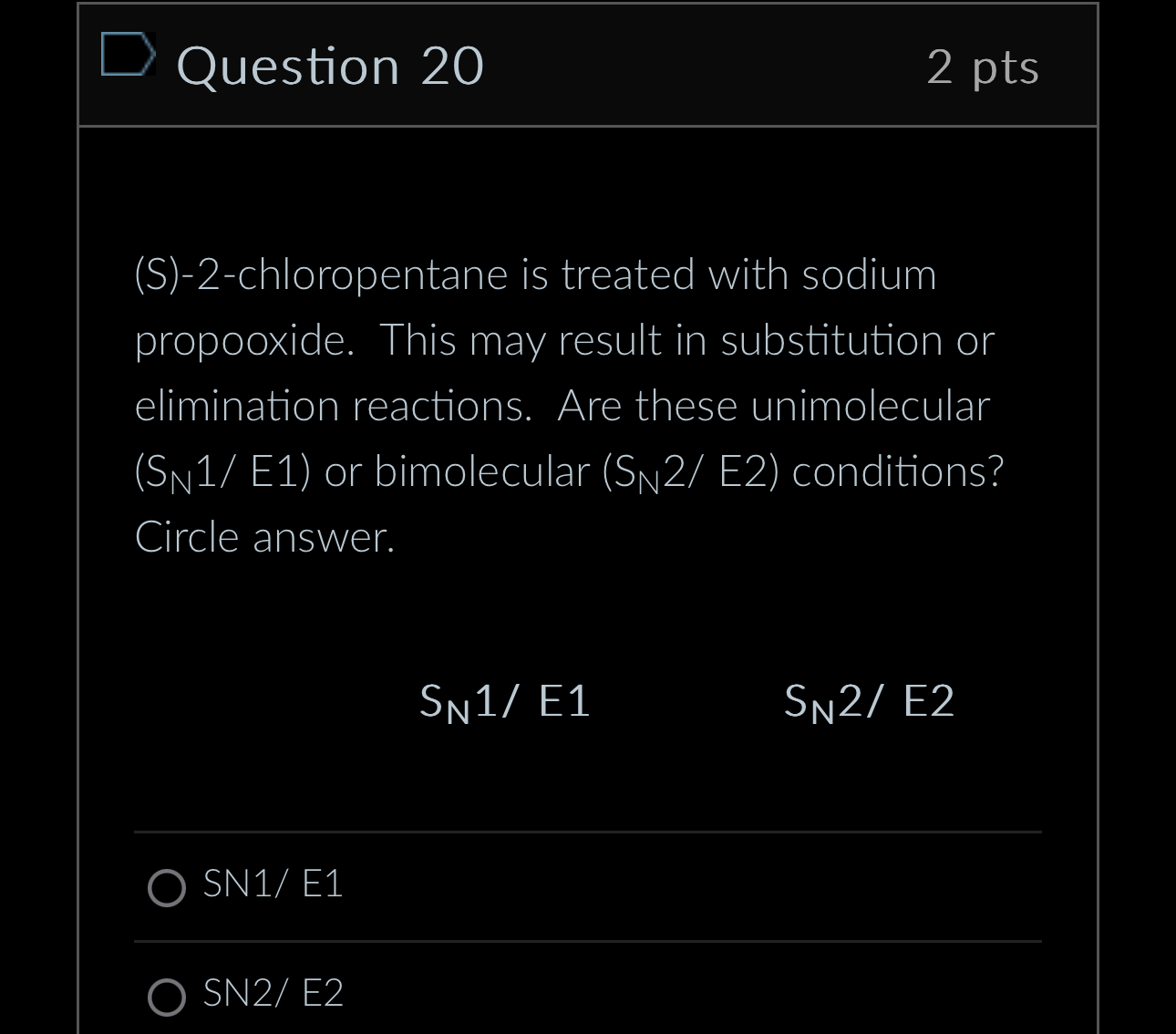This screenshot has width=1176, height=1034.
Task: Click the question text paragraph
Action: (x=565, y=405)
